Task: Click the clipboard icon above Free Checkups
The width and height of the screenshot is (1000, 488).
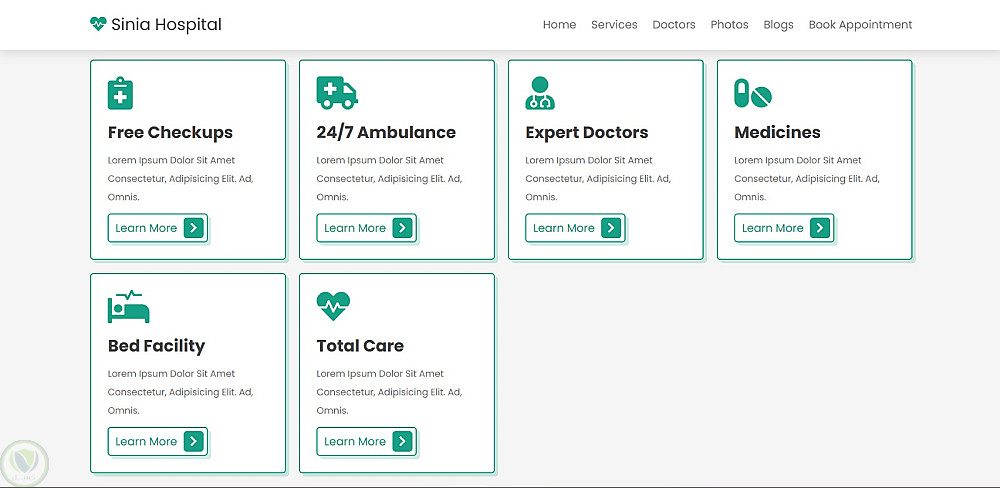Action: tap(120, 93)
